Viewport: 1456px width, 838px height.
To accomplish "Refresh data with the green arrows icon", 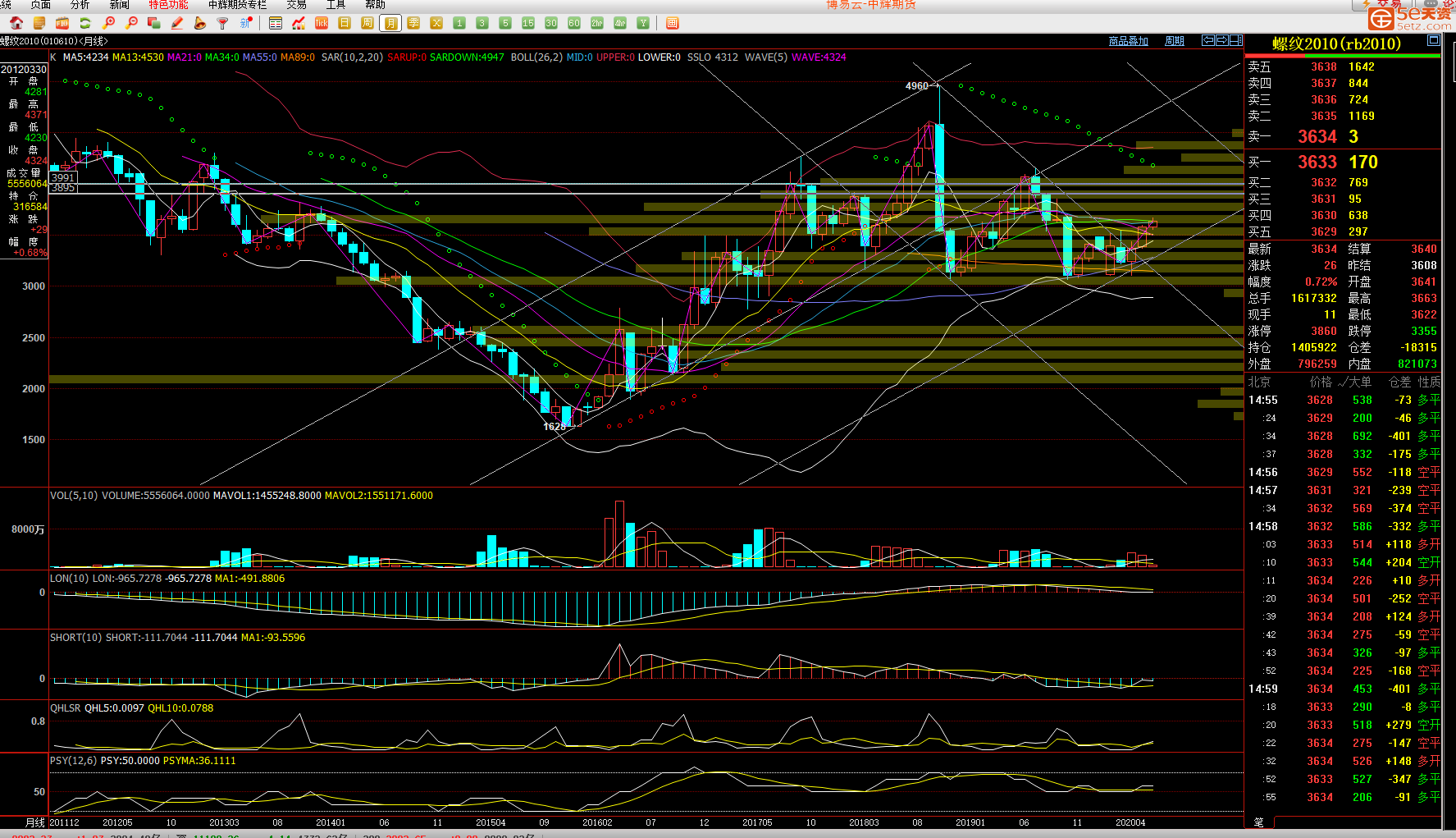I will pyautogui.click(x=84, y=23).
